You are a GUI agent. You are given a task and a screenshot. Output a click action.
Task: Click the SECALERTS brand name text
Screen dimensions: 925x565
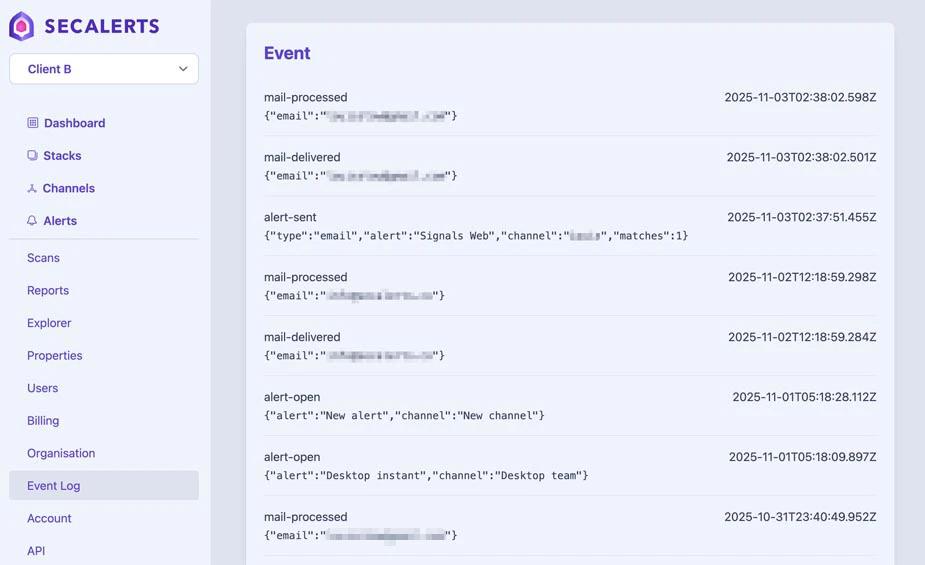(x=101, y=27)
